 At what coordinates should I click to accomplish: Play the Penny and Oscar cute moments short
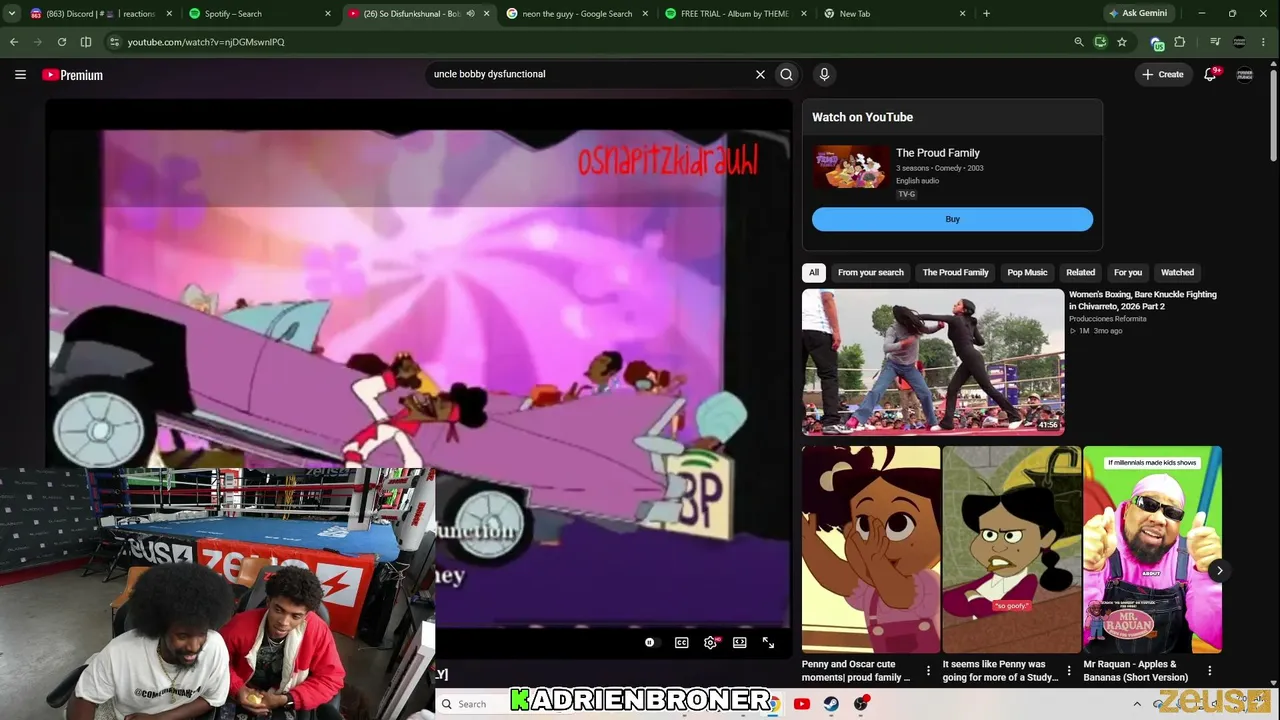point(871,549)
